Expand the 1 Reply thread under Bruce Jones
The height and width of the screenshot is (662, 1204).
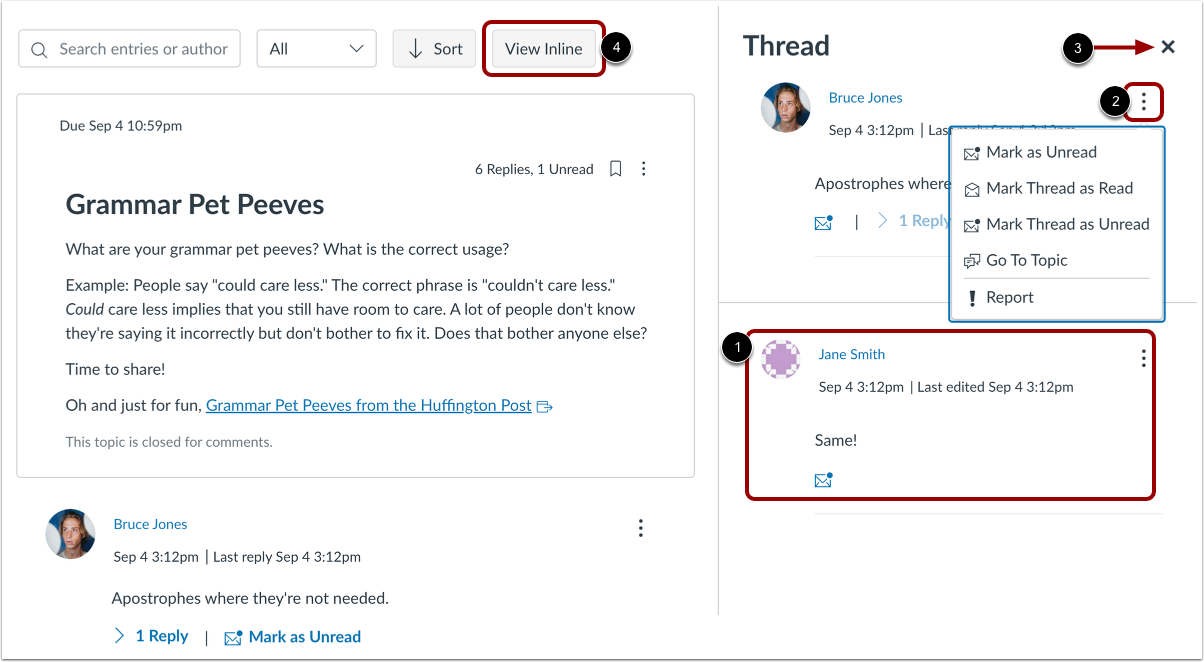click(151, 636)
